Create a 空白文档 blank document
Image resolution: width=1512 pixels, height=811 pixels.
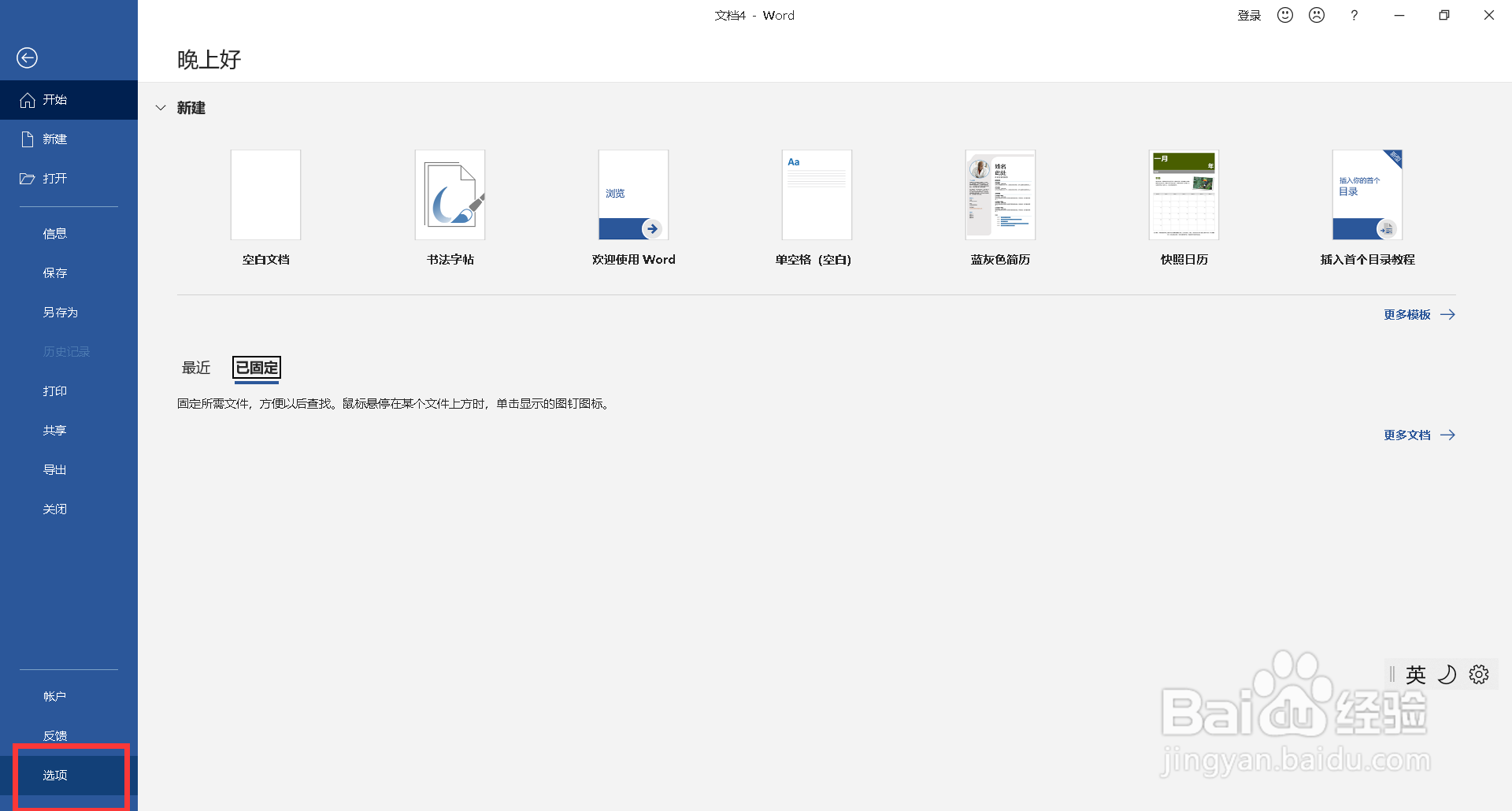265,194
